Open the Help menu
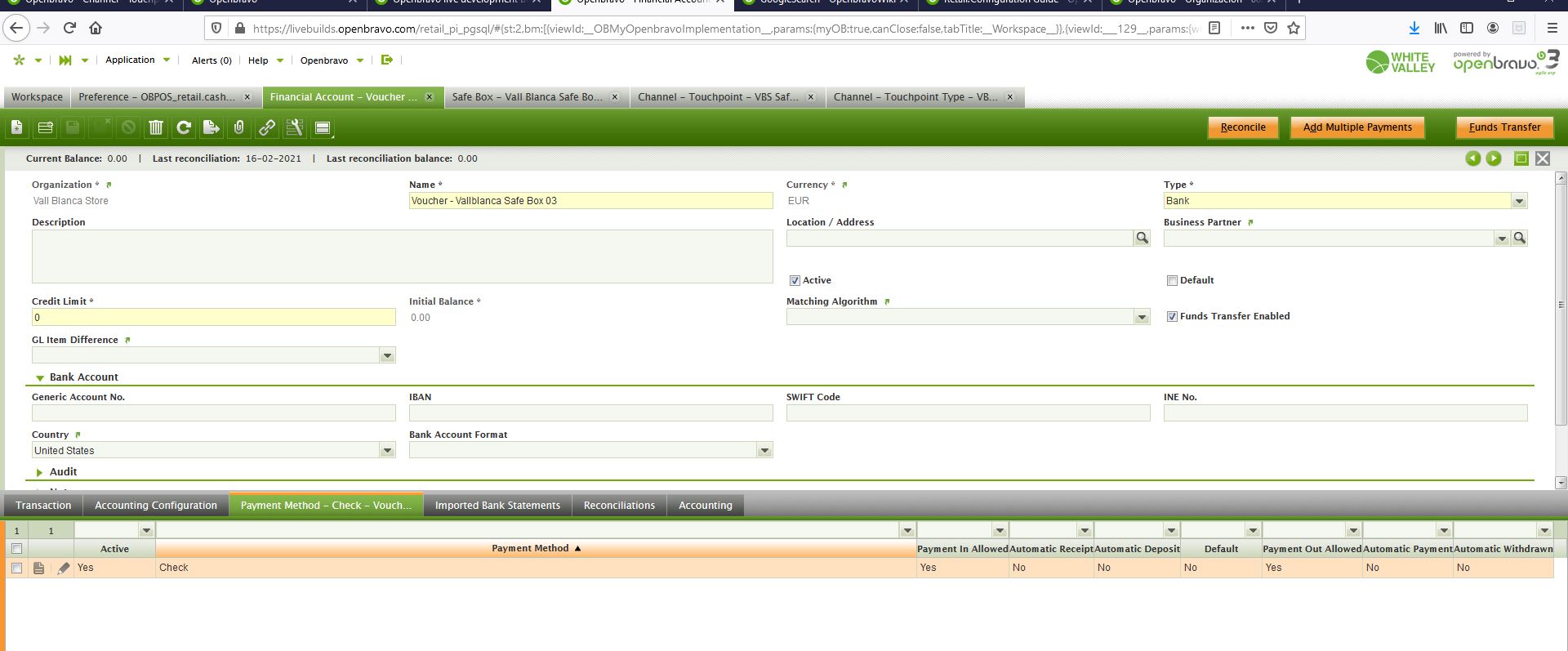This screenshot has width=1568, height=651. tap(265, 60)
